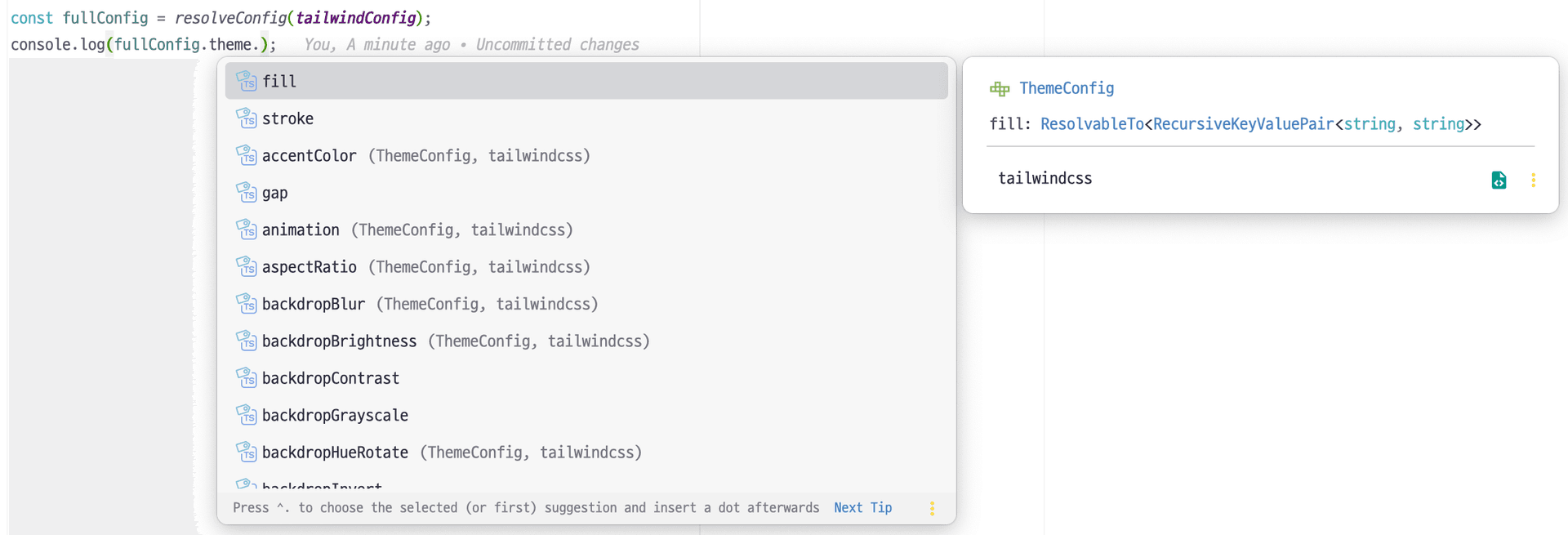Pick the animation completion item
This screenshot has width=1568, height=535.
301,230
